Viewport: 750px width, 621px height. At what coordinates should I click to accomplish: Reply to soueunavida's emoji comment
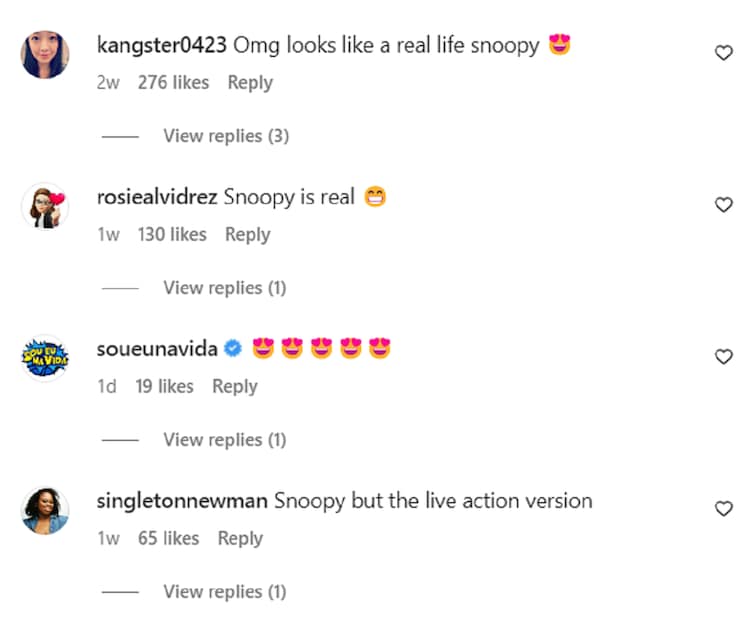tap(235, 387)
